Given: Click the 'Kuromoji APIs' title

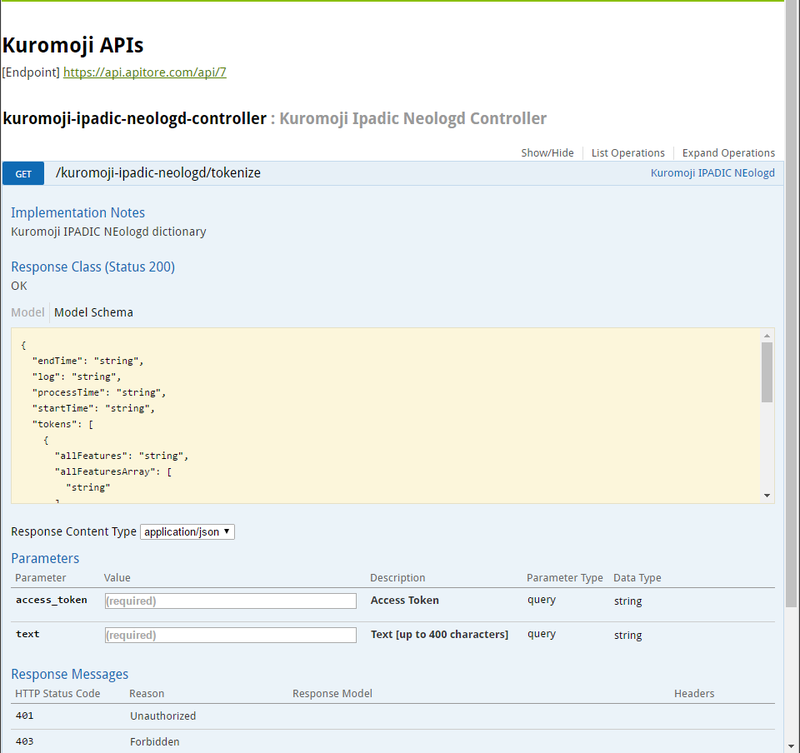Looking at the screenshot, I should click(73, 45).
